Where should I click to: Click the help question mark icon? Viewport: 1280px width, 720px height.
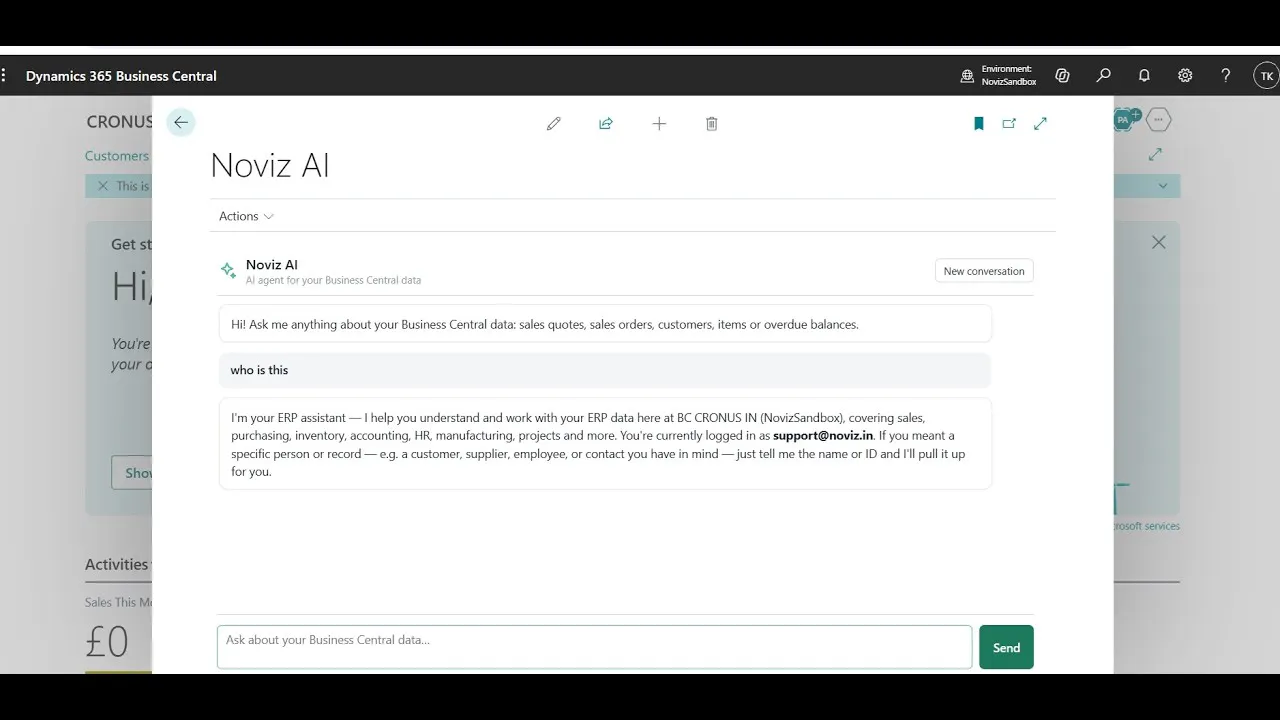[x=1226, y=76]
